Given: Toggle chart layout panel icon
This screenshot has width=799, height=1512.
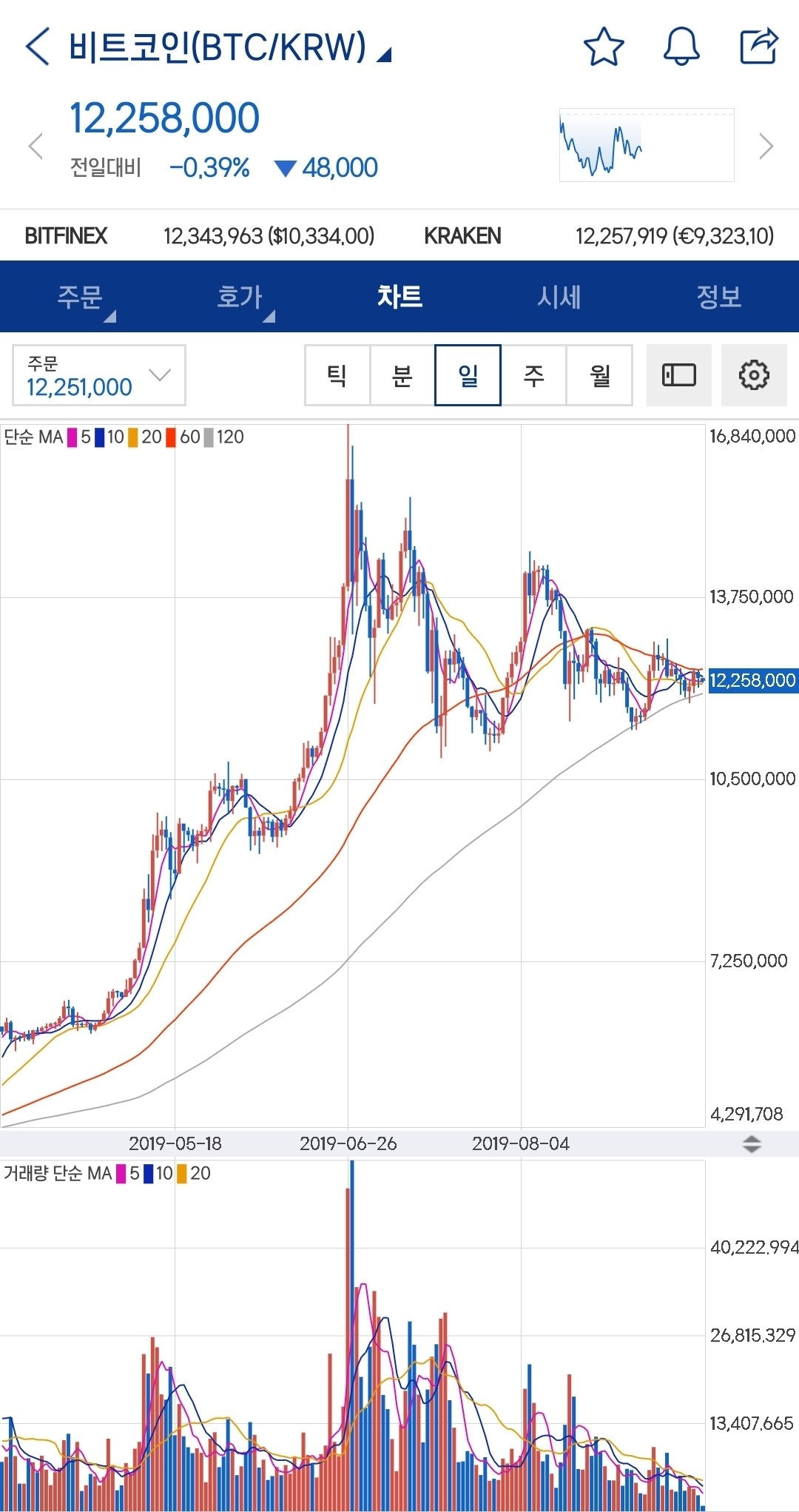Looking at the screenshot, I should [x=678, y=375].
